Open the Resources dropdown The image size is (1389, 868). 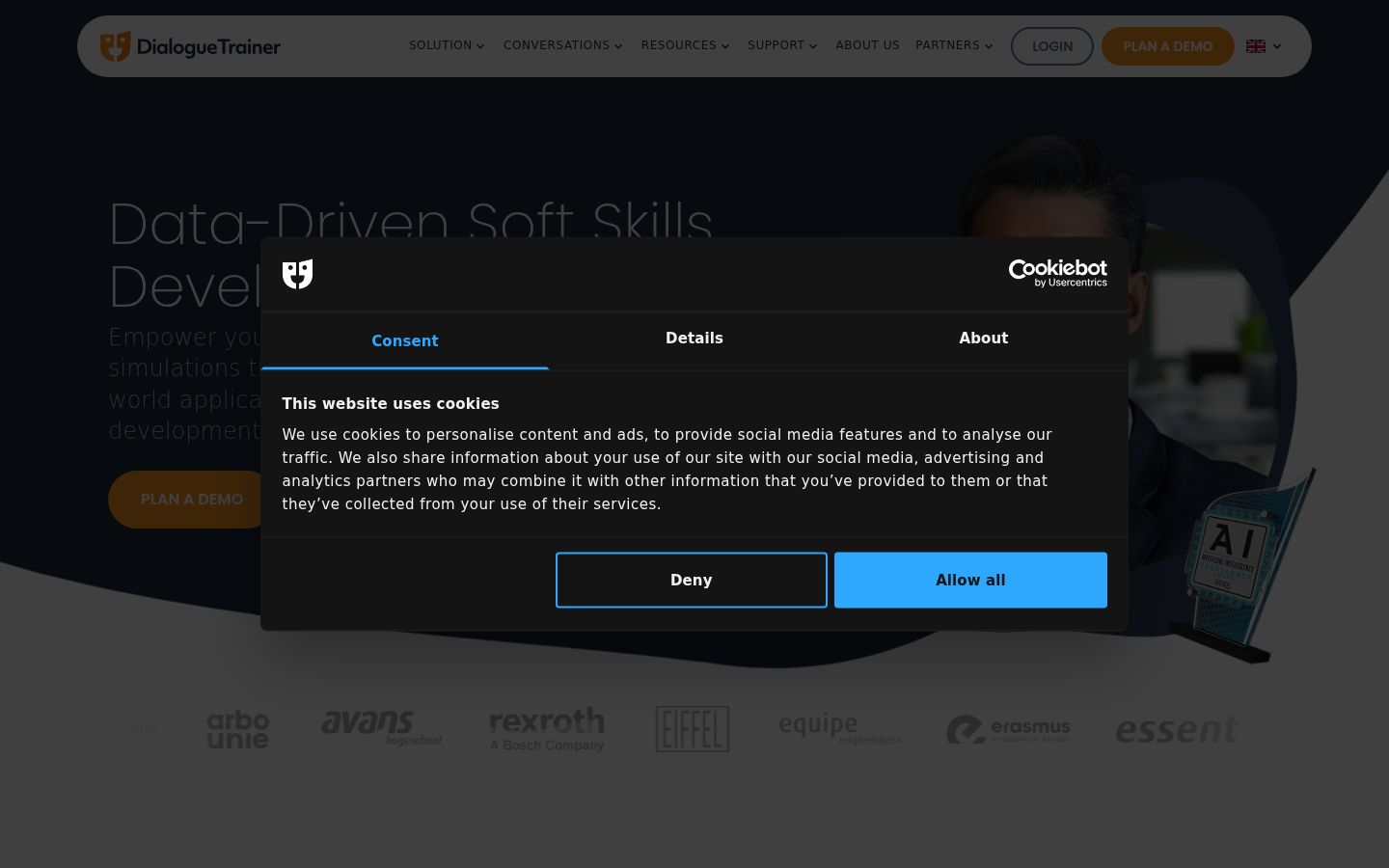tap(686, 45)
